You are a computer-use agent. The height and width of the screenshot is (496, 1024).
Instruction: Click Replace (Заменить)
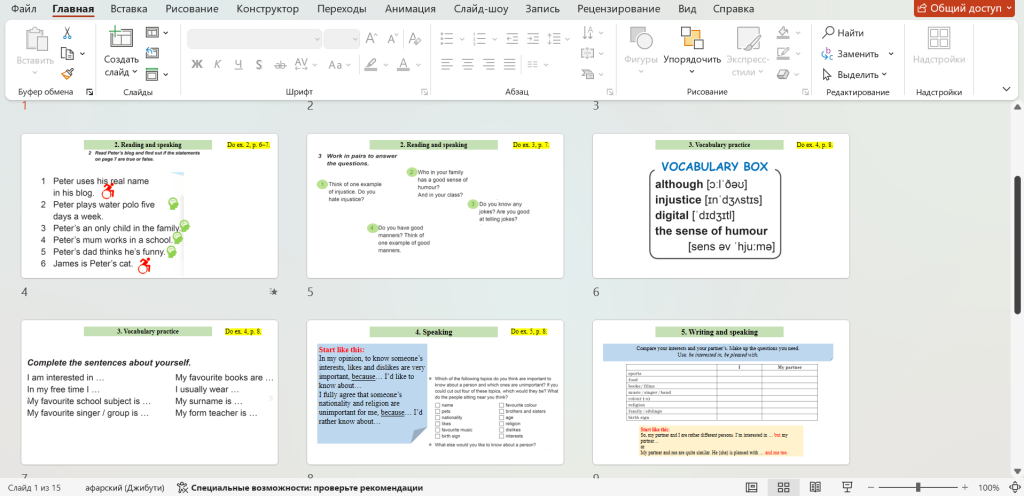[x=857, y=54]
